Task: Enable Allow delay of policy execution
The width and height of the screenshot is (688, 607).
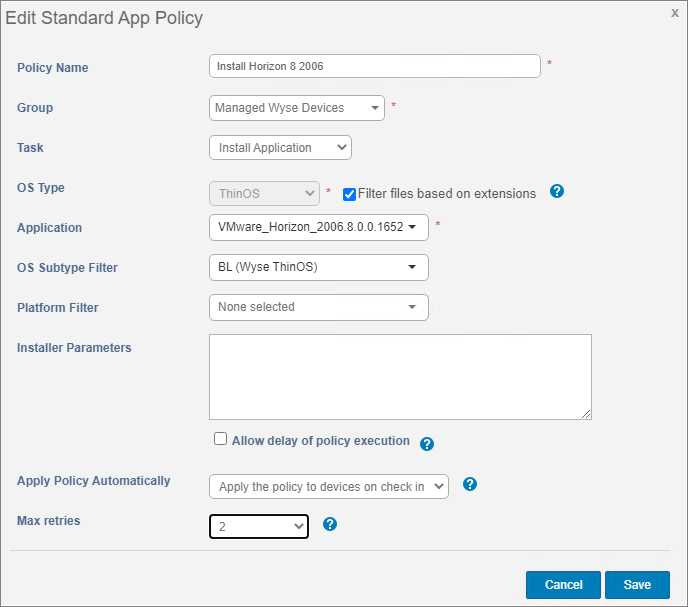Action: [x=221, y=439]
